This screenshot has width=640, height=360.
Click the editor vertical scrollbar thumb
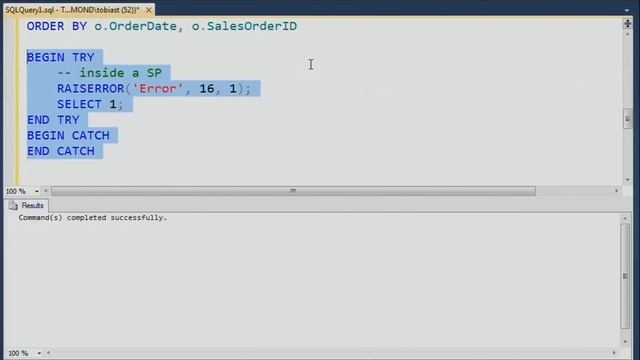pyautogui.click(x=627, y=119)
